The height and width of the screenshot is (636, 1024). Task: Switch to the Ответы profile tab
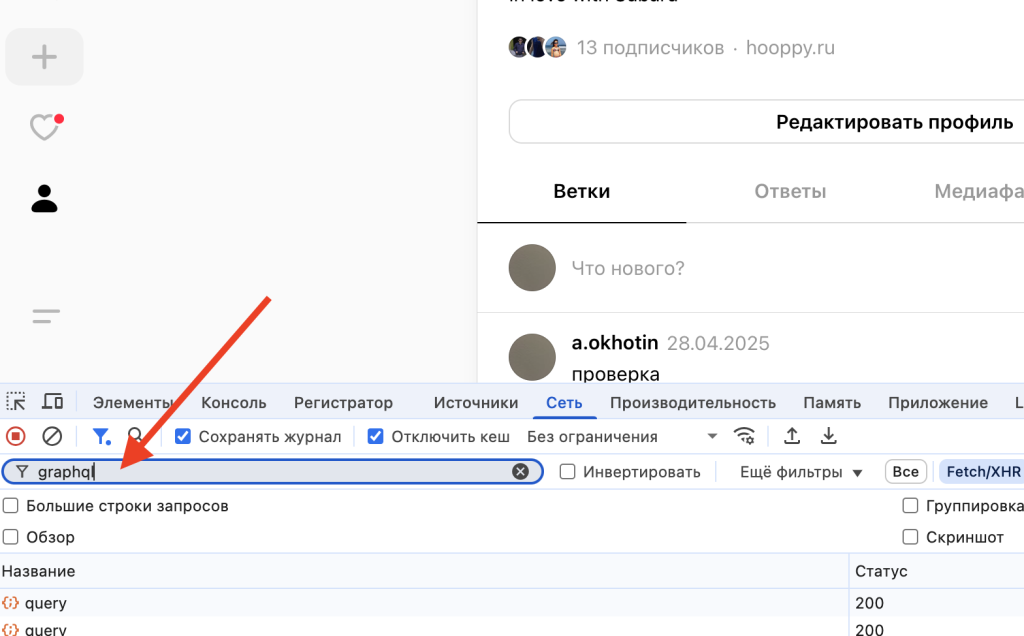(x=790, y=191)
